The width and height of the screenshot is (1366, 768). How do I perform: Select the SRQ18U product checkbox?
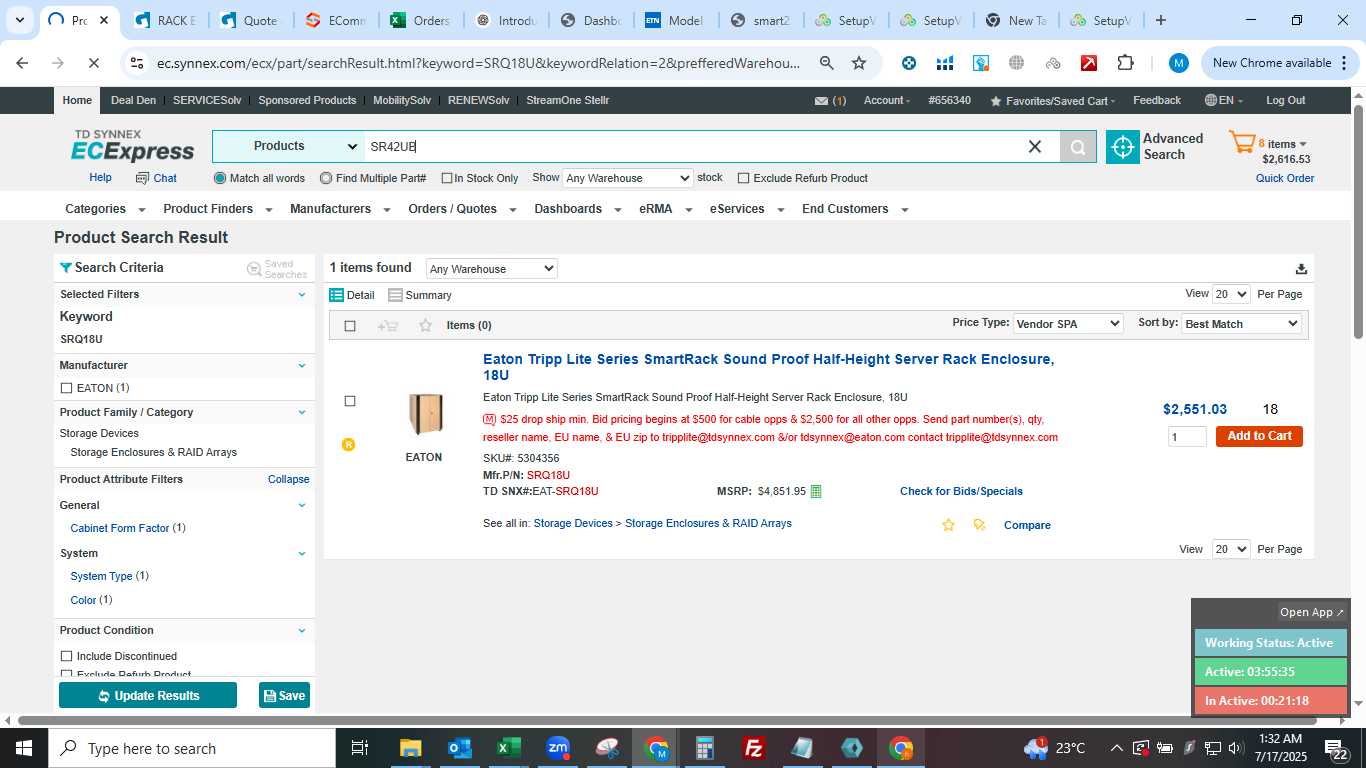pyautogui.click(x=349, y=401)
